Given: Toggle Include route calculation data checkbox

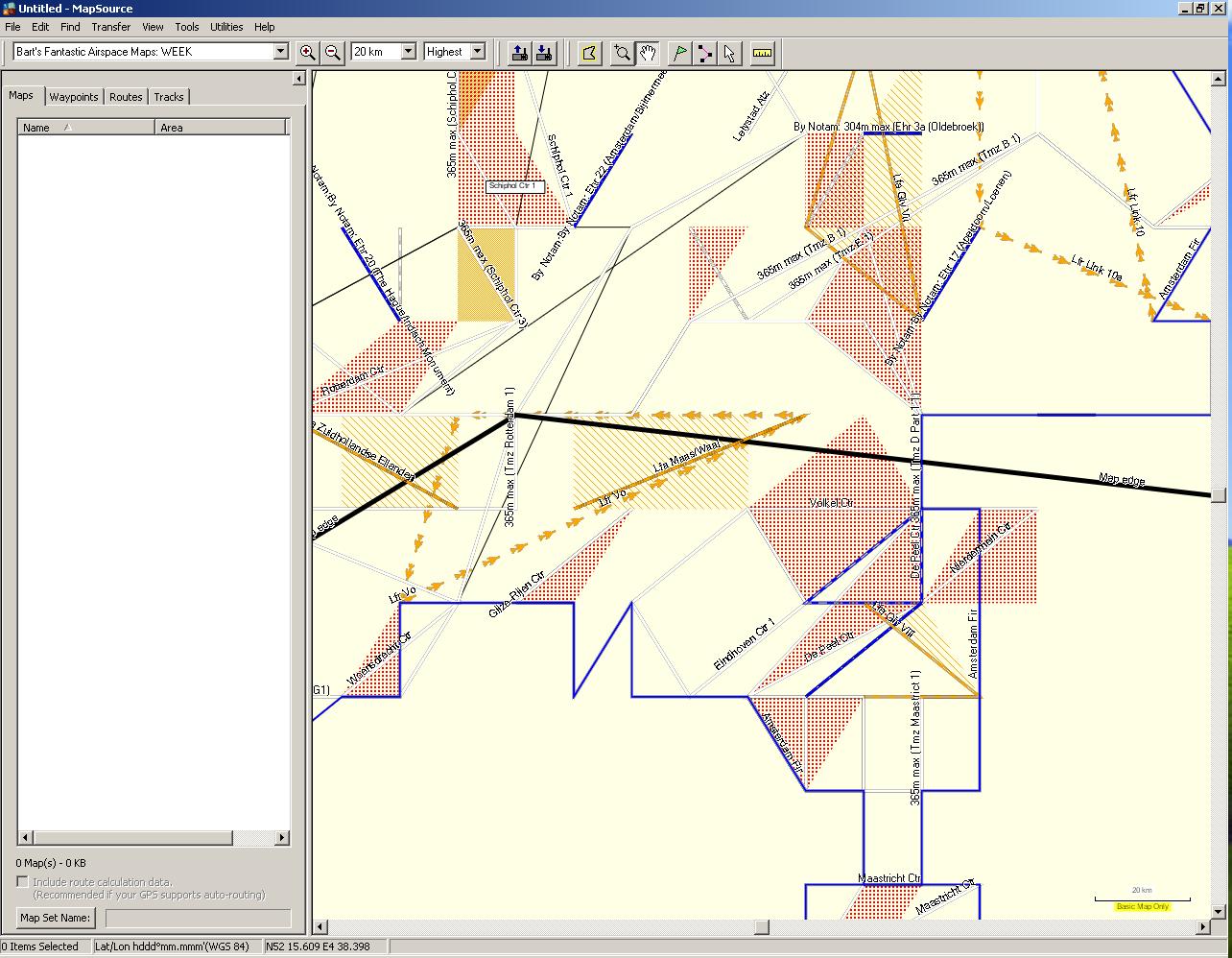Looking at the screenshot, I should tap(22, 882).
